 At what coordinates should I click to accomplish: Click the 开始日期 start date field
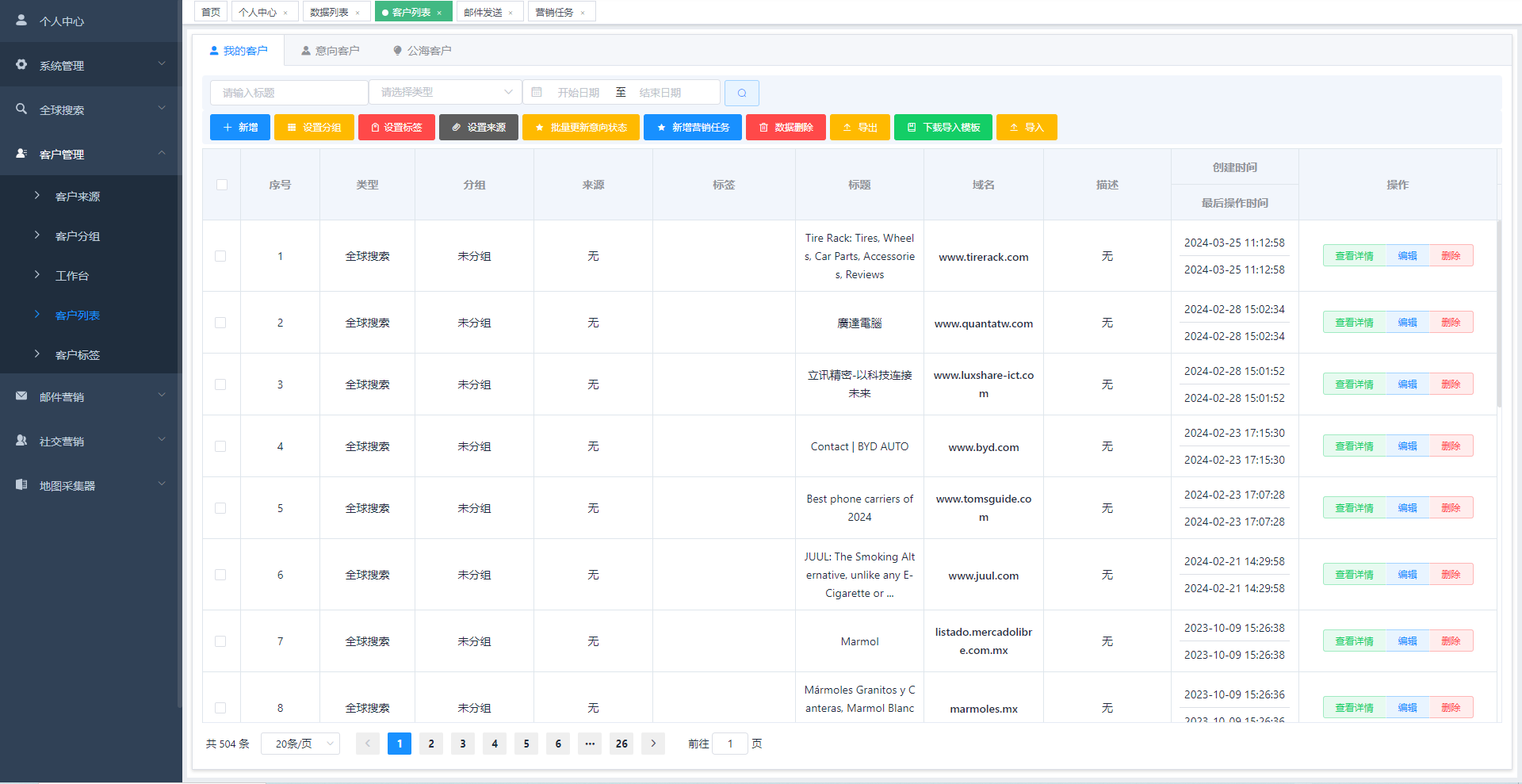pos(578,92)
